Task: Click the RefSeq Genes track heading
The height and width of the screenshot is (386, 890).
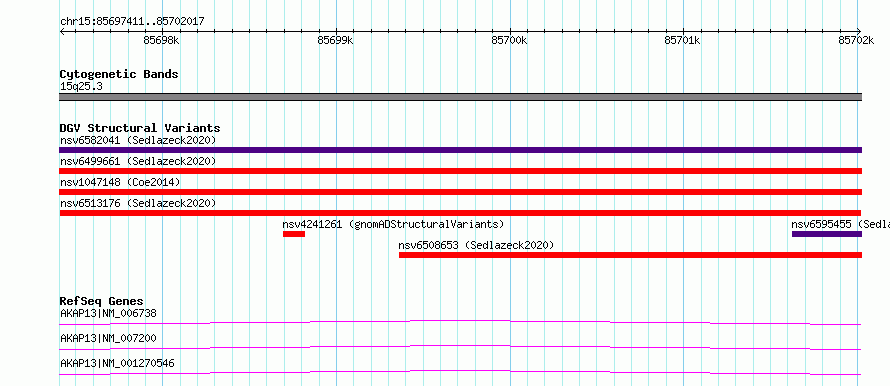Action: [x=102, y=301]
